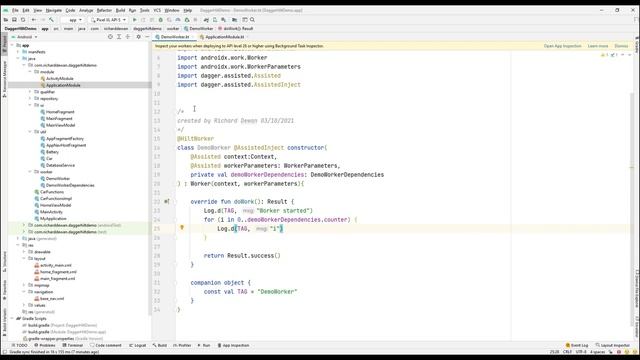Image resolution: width=640 pixels, height=360 pixels.
Task: Click the Sync/Reload toolbar icon
Action: tap(23, 20)
